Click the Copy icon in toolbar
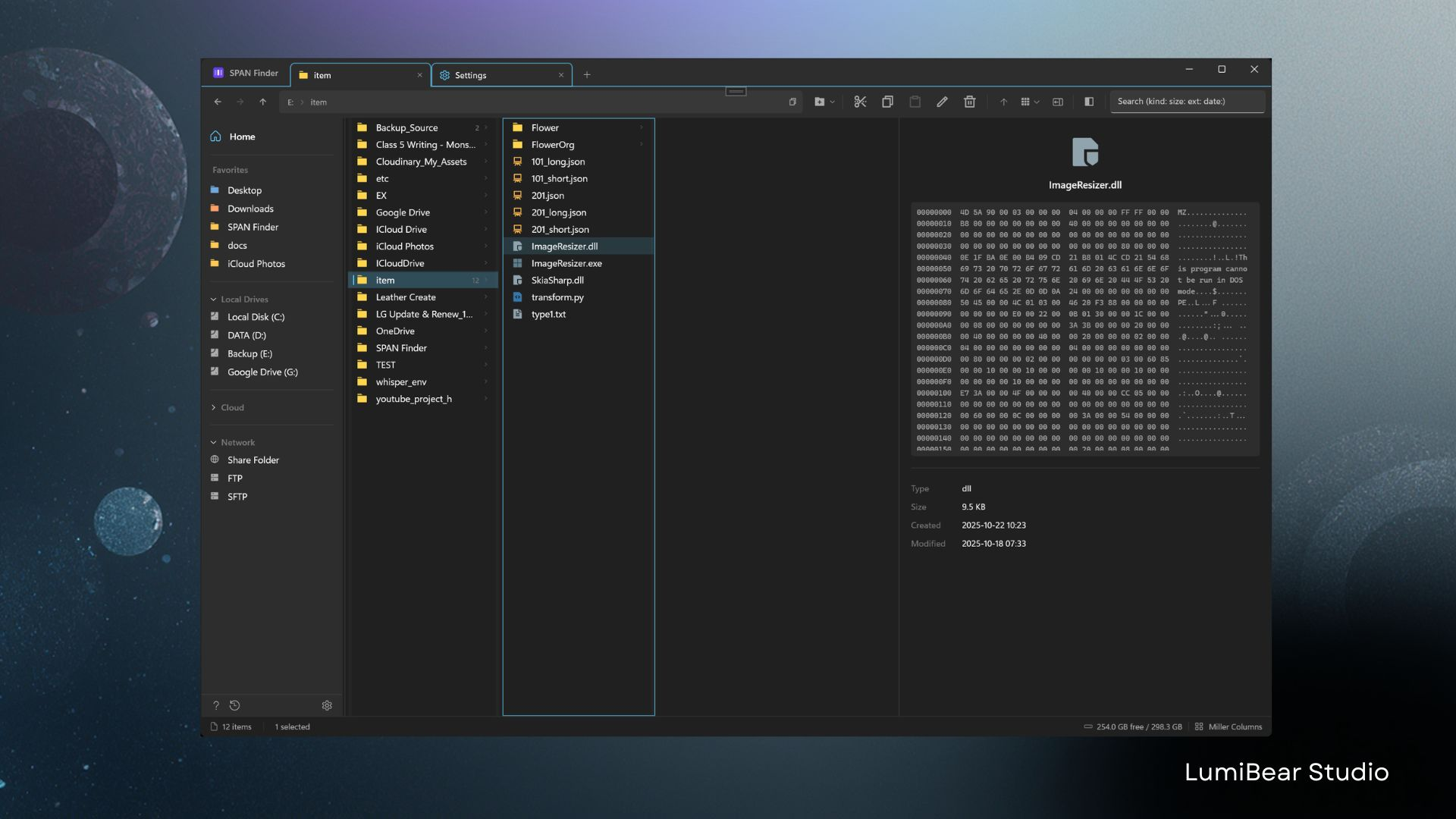 tap(887, 102)
